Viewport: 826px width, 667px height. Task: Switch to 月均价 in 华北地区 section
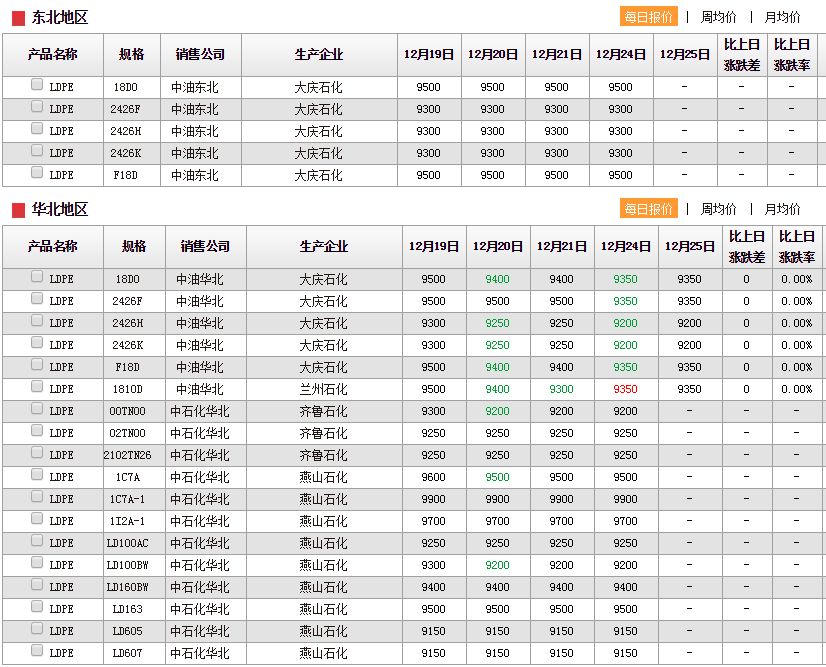(x=782, y=209)
